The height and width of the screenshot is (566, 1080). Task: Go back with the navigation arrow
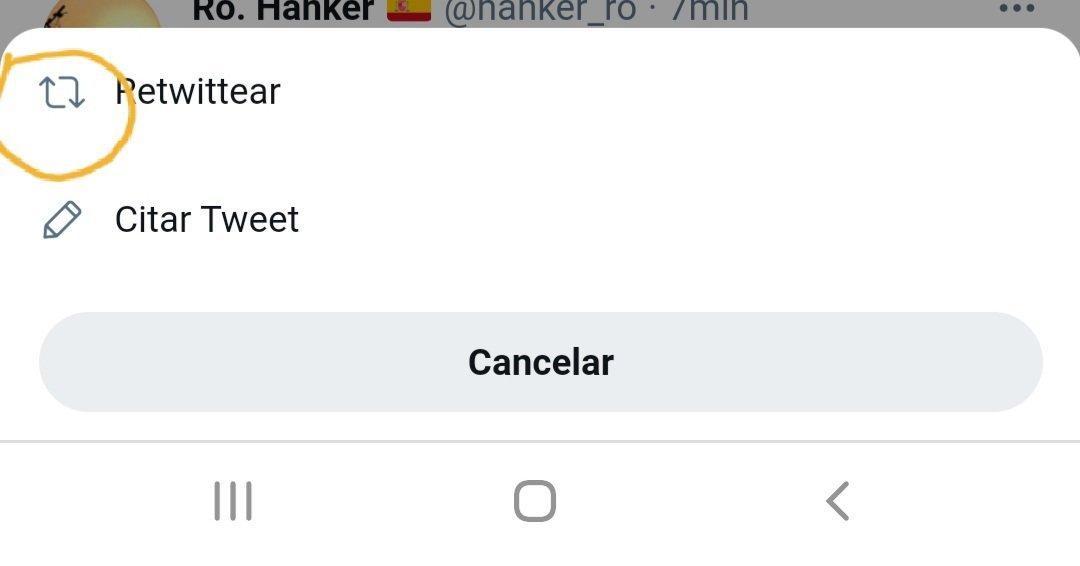pos(838,501)
